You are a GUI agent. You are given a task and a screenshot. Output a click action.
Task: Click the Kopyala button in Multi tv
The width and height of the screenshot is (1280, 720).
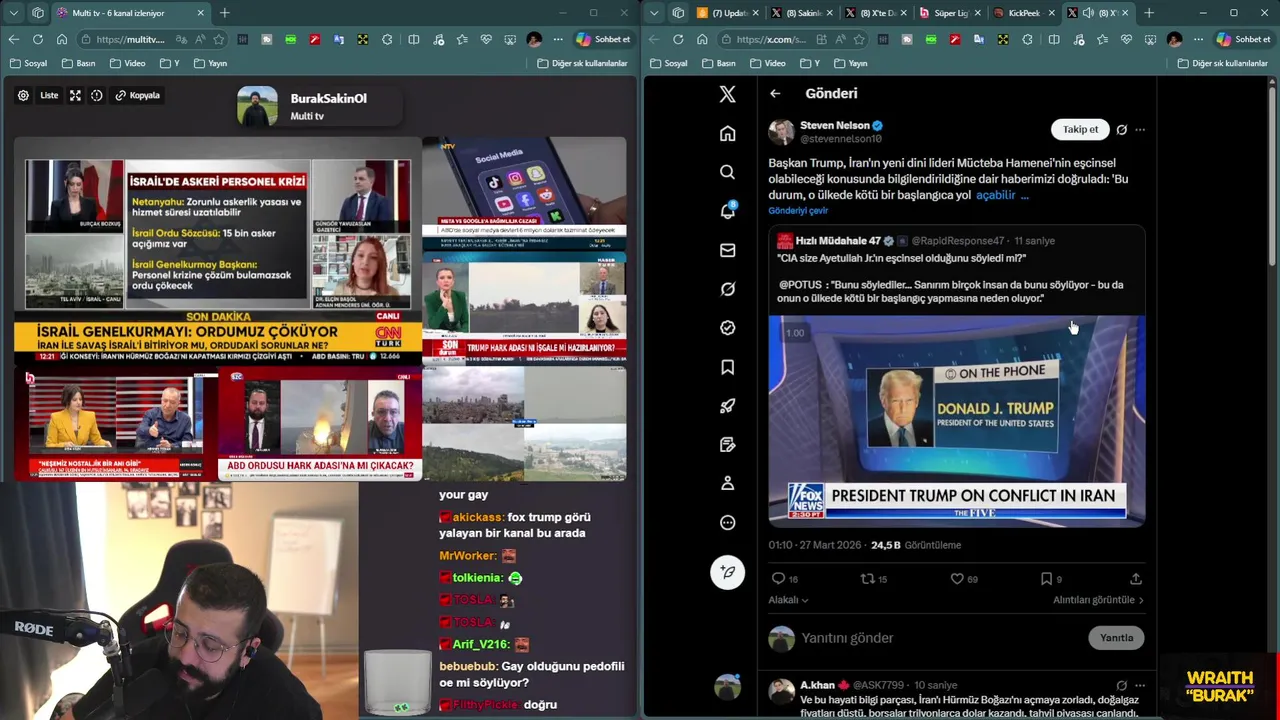point(137,95)
